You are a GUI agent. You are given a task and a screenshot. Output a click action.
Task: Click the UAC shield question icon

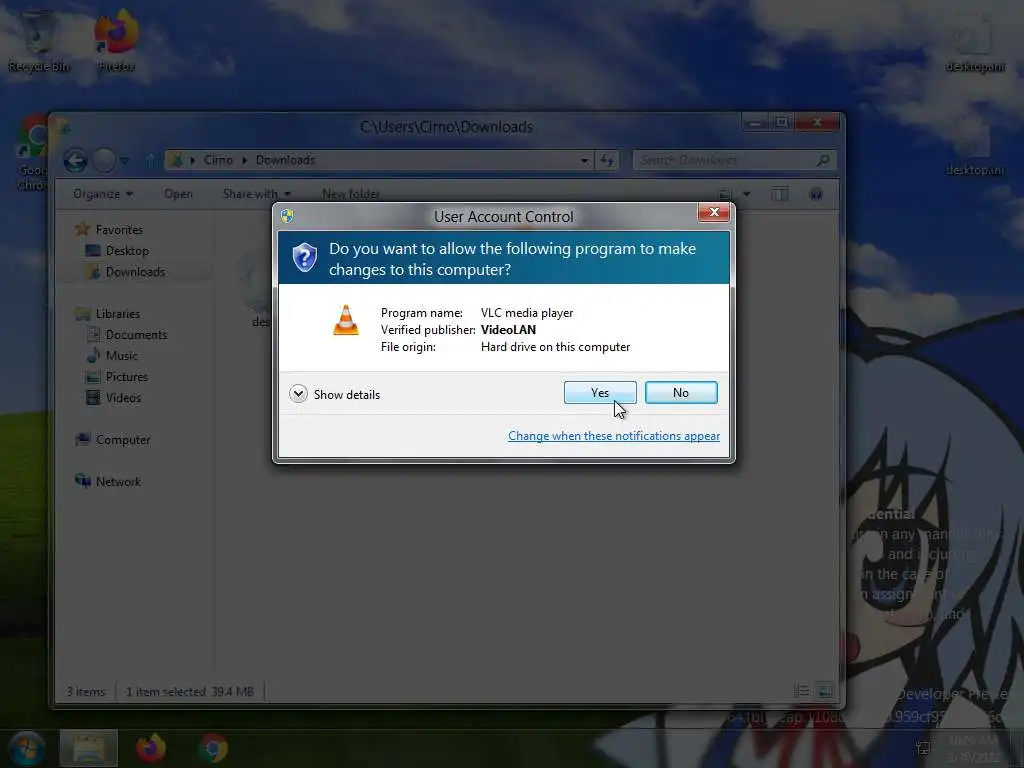click(304, 257)
